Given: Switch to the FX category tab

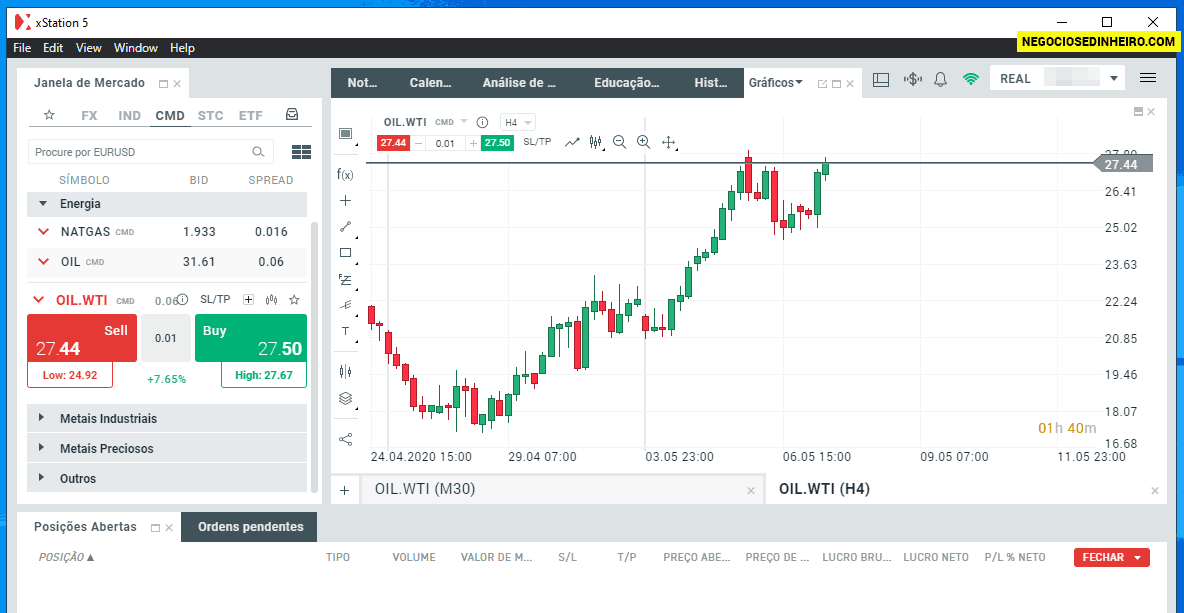Looking at the screenshot, I should point(89,116).
